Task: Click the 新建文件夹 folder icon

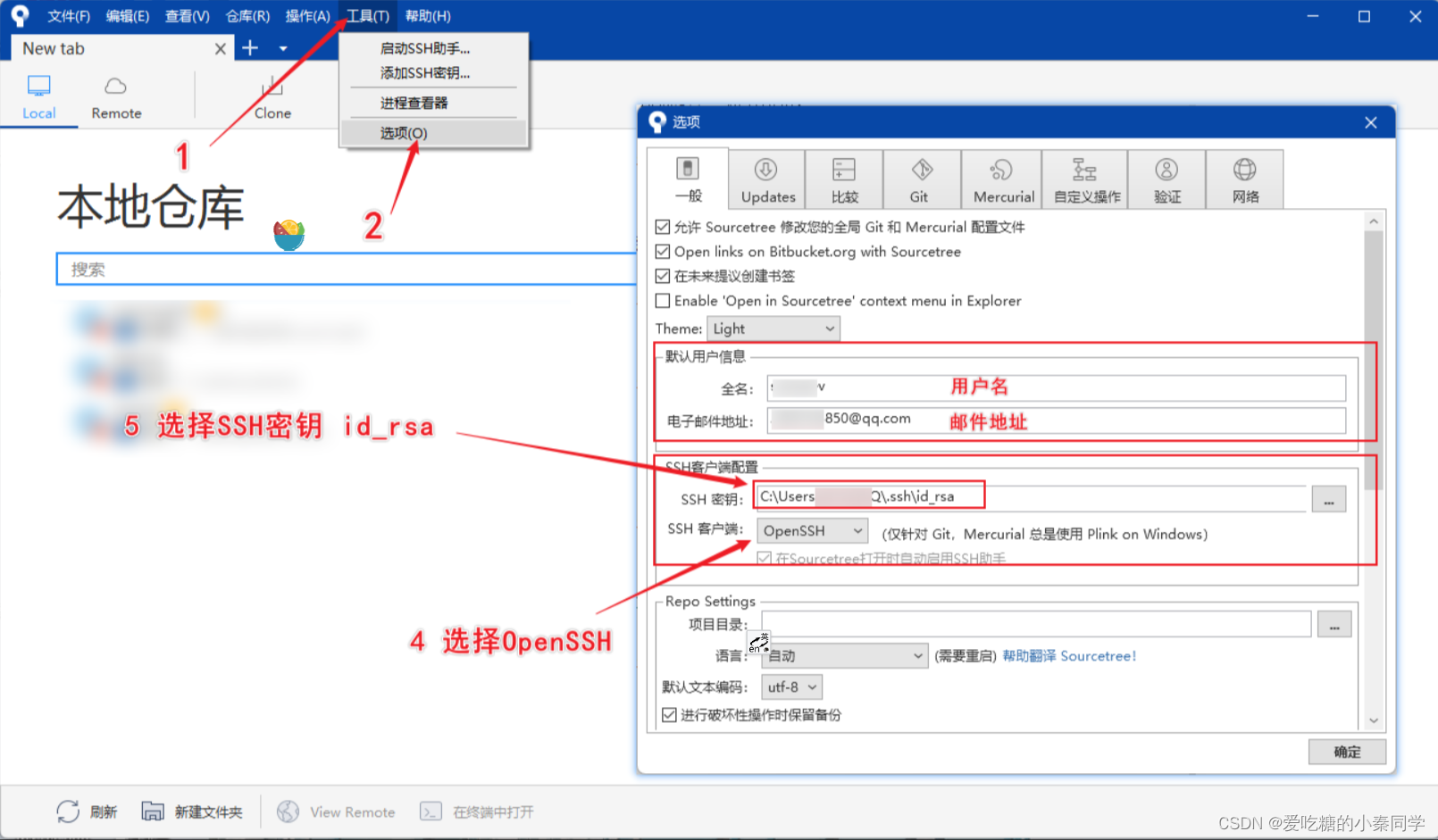Action: click(153, 811)
